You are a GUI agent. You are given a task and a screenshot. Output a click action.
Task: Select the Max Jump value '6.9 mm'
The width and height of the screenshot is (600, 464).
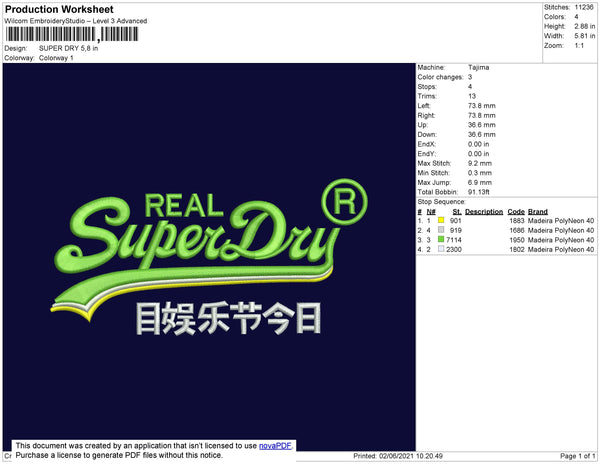[480, 182]
